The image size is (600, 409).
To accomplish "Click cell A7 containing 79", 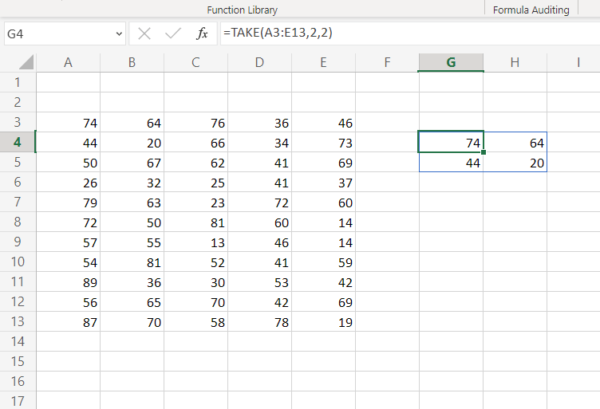I will click(68, 202).
